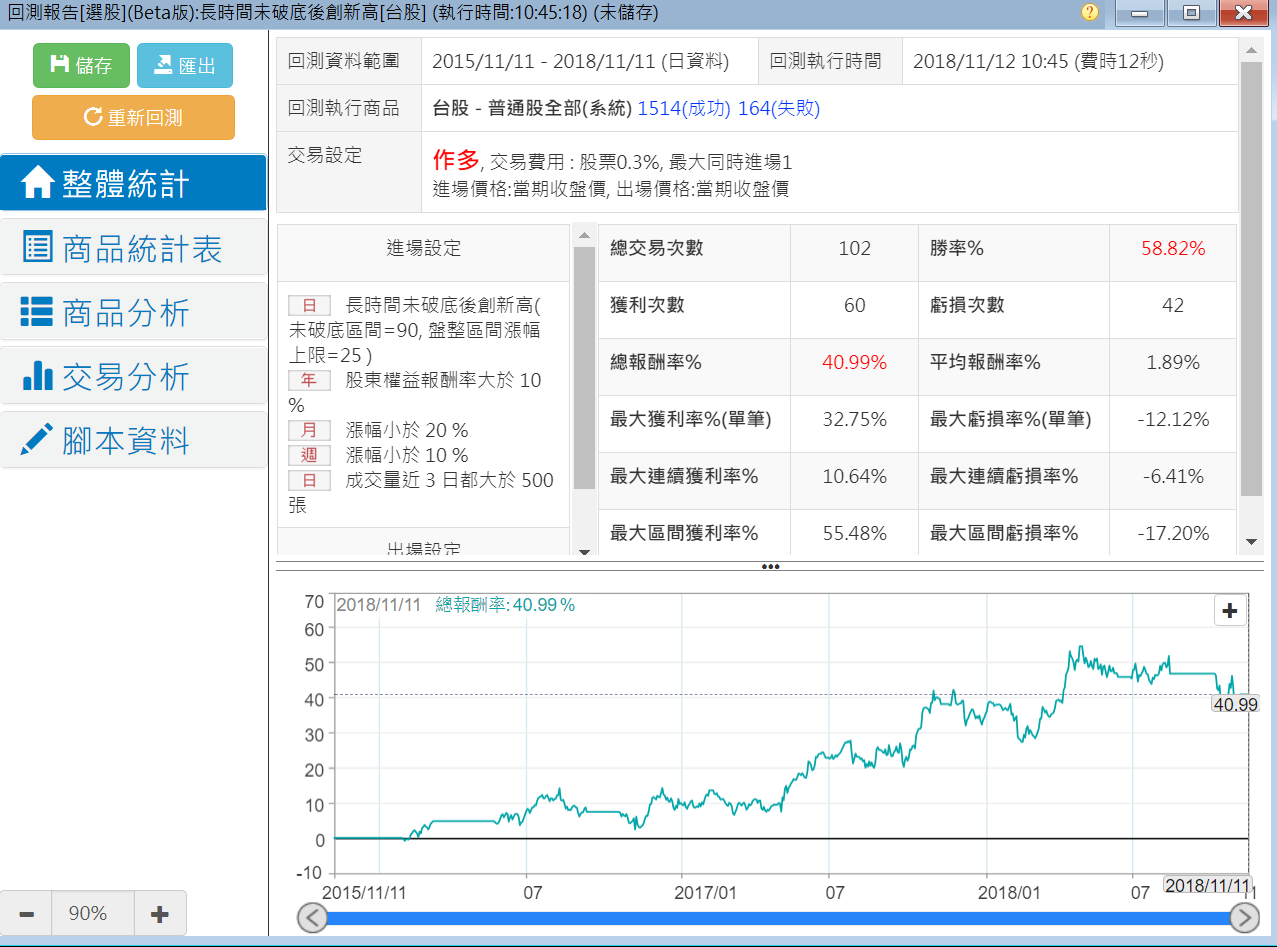Decrease zoom level with minus button
1277x947 pixels.
(x=27, y=913)
